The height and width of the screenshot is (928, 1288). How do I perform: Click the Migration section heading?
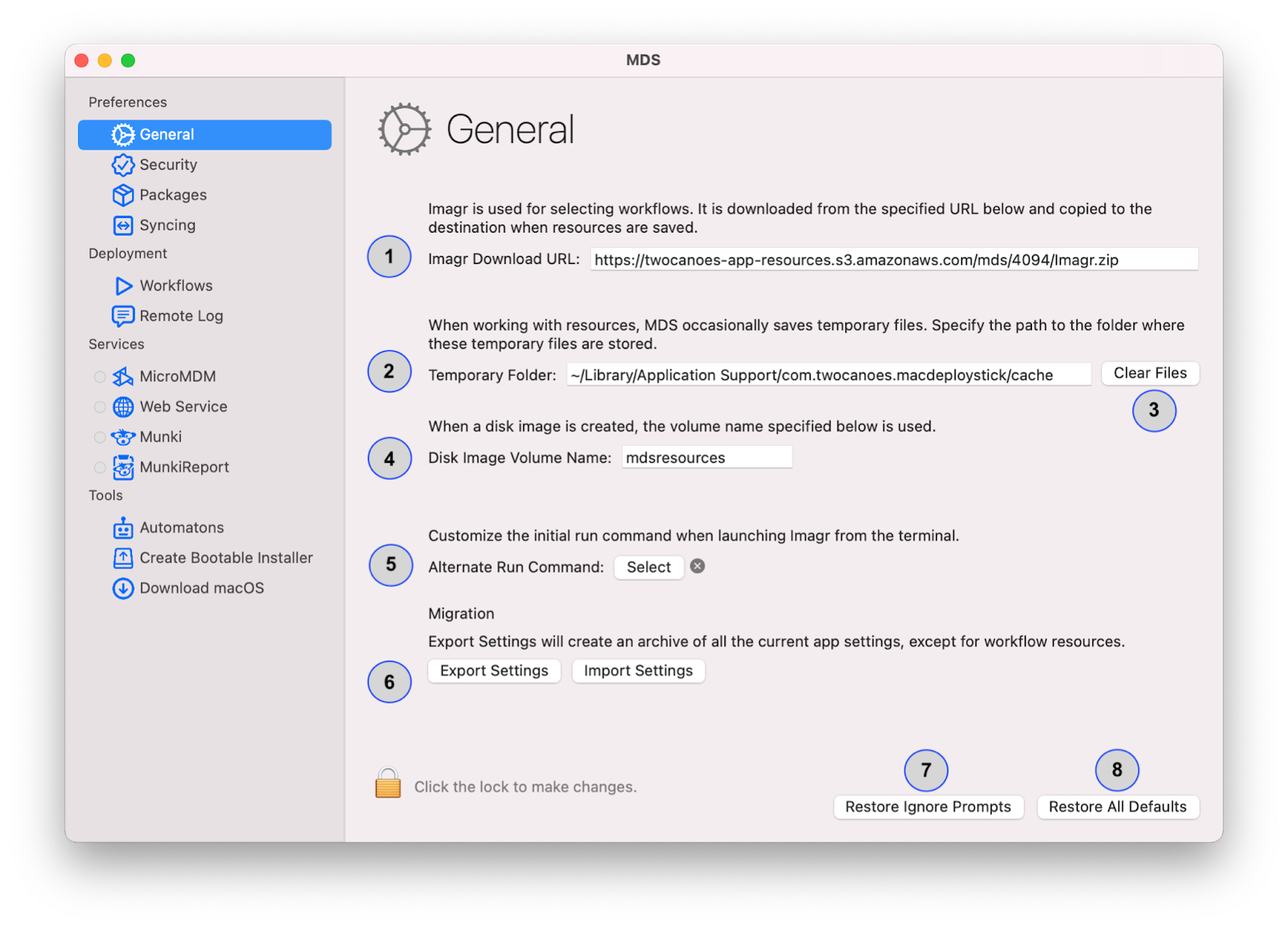click(461, 614)
